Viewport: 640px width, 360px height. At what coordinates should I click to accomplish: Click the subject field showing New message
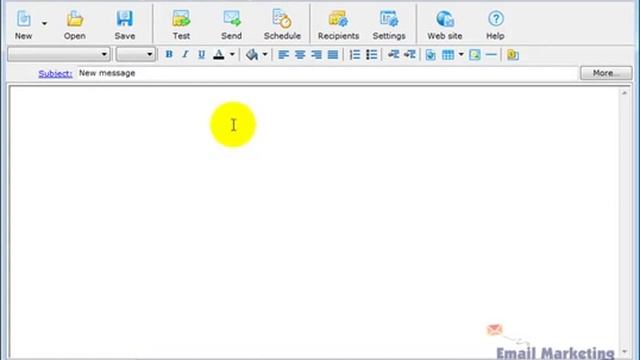click(x=327, y=73)
